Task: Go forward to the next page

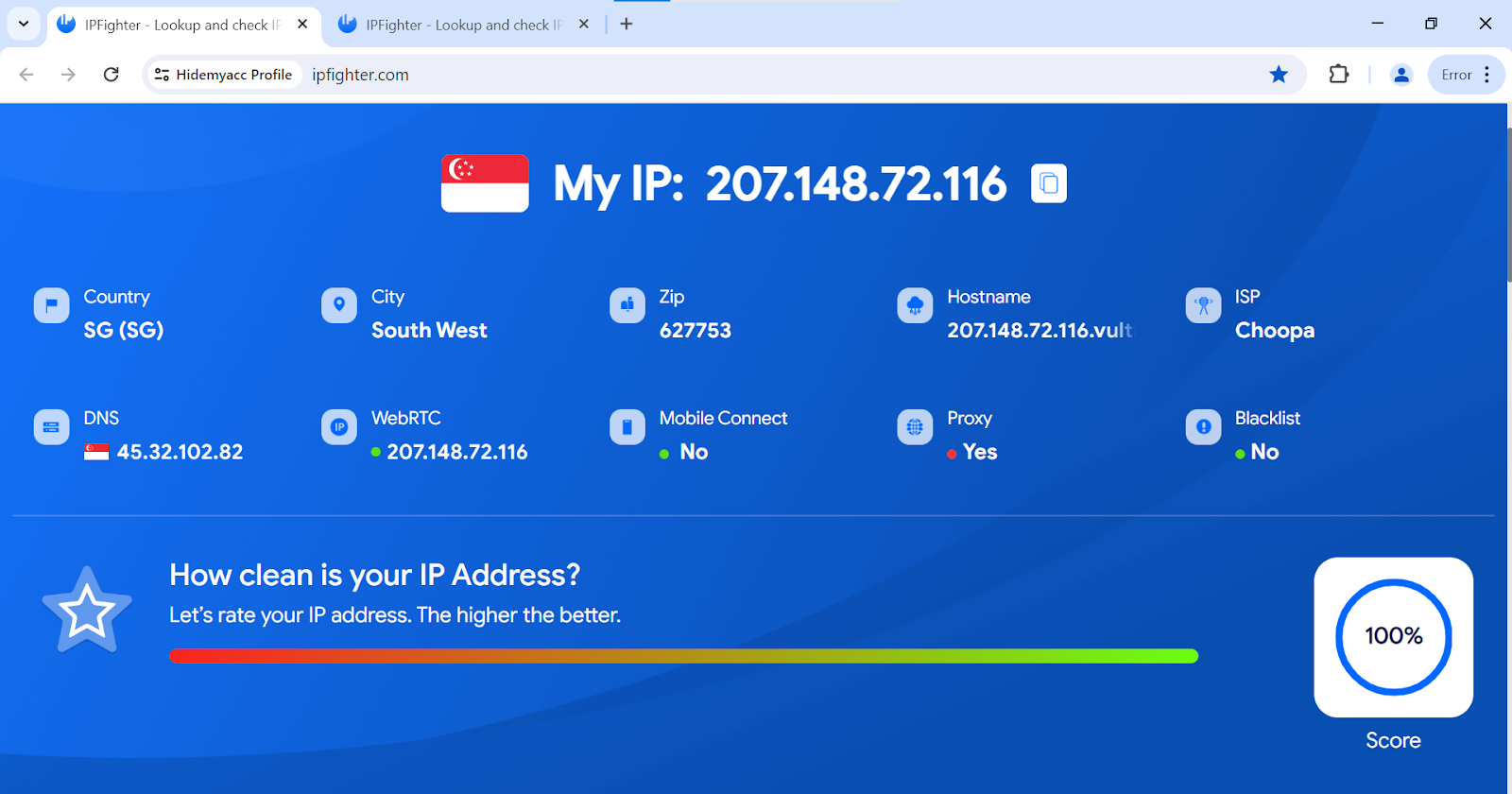Action: (68, 75)
